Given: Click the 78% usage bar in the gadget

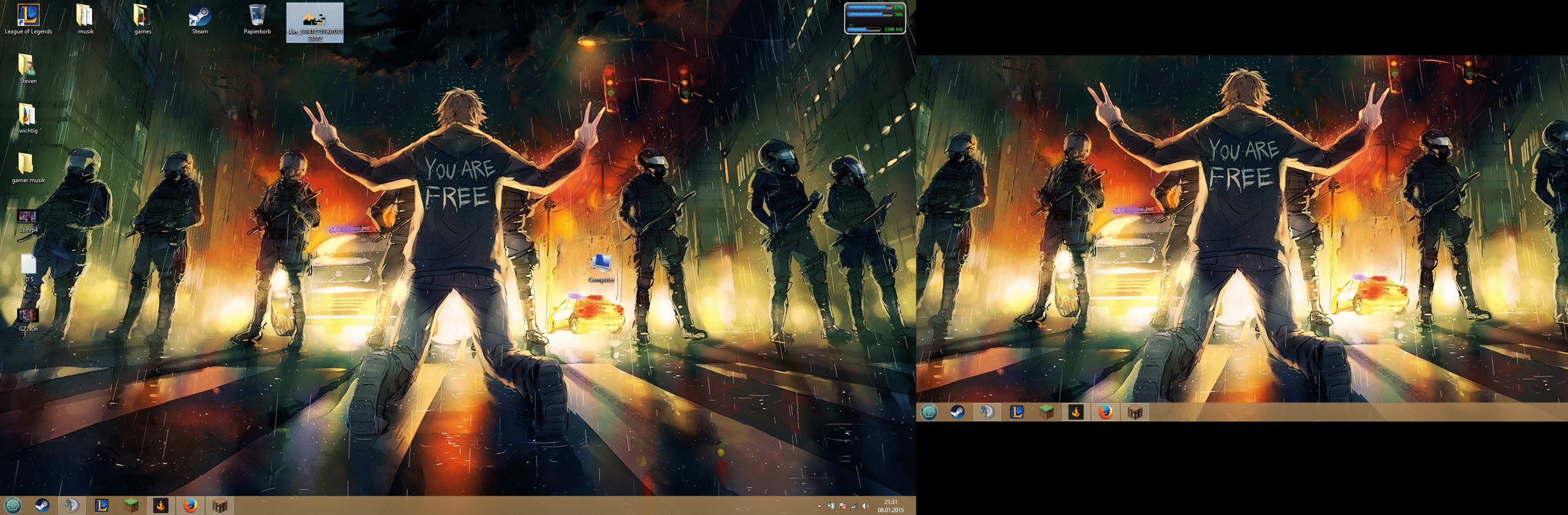Looking at the screenshot, I should (869, 15).
